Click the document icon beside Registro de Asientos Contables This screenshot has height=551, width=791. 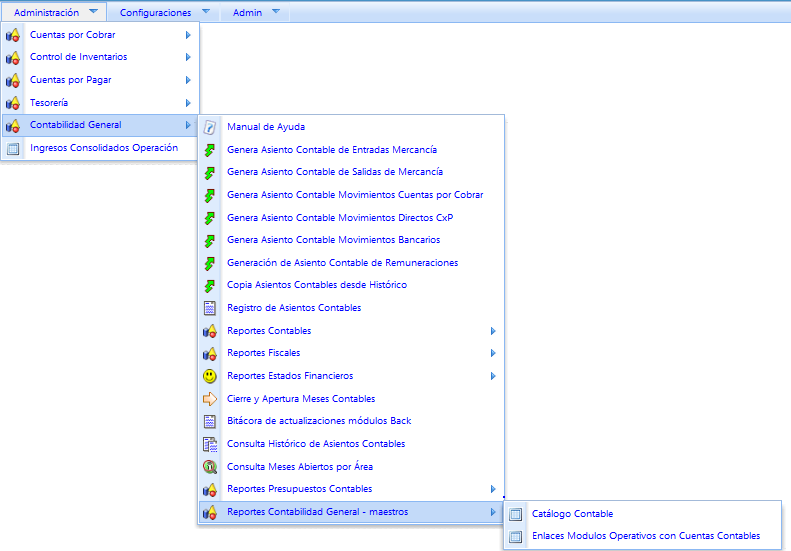pyautogui.click(x=210, y=308)
